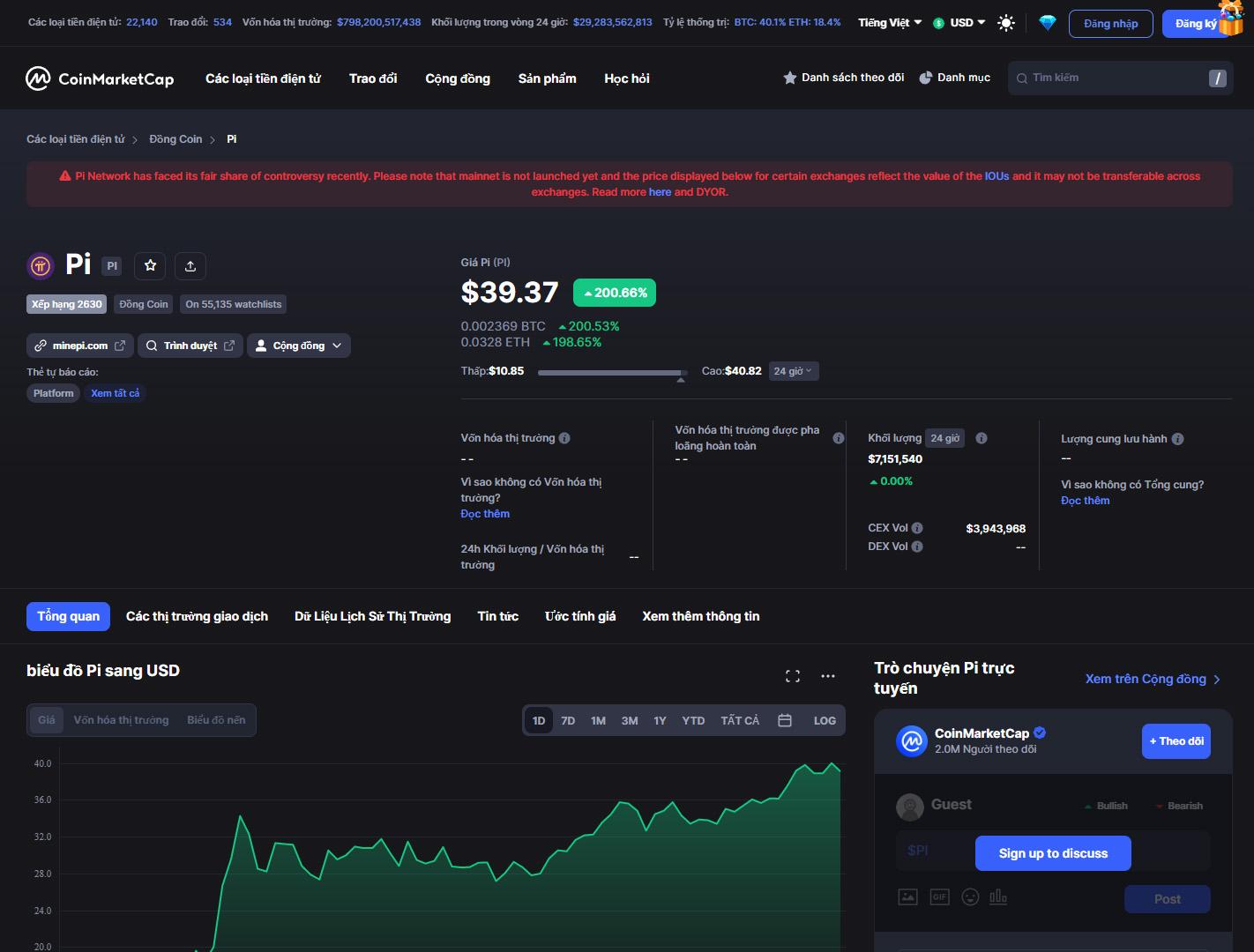Open IOUs link in warning banner
Viewport: 1254px width, 952px height.
tap(997, 176)
